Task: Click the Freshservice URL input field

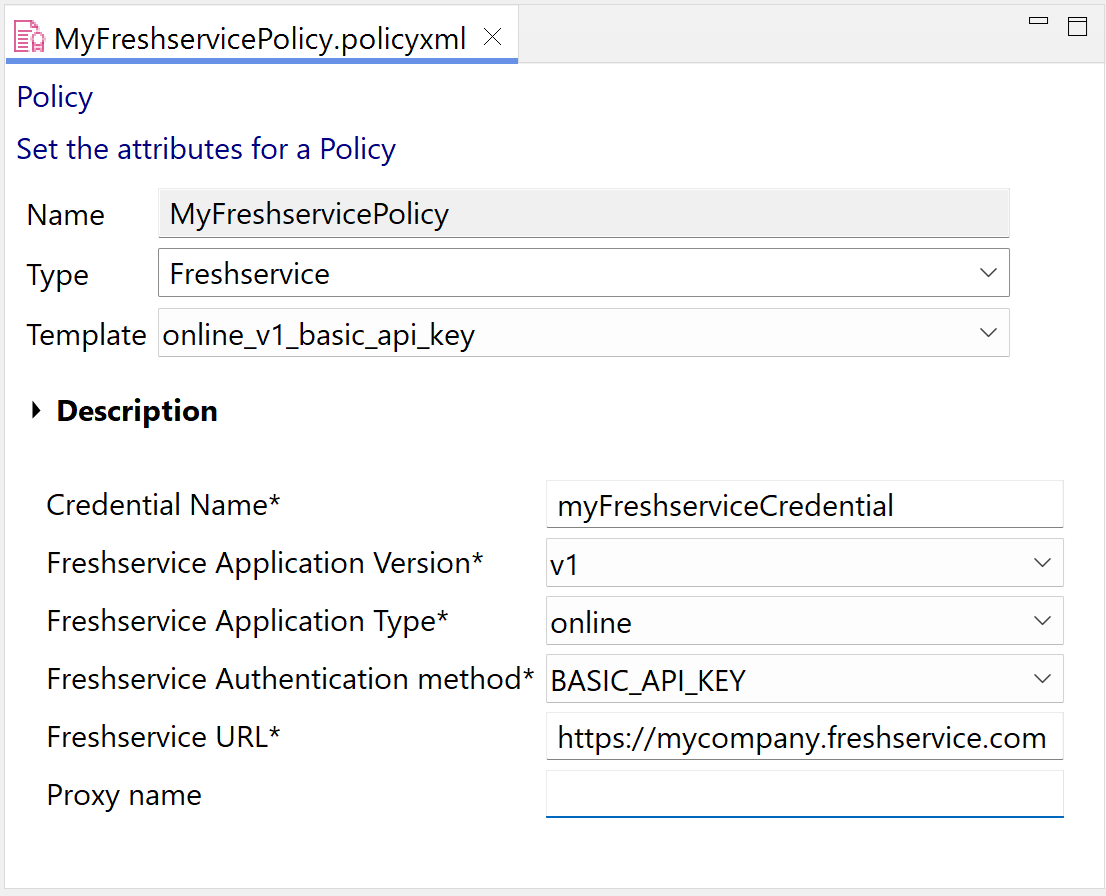Action: [804, 737]
